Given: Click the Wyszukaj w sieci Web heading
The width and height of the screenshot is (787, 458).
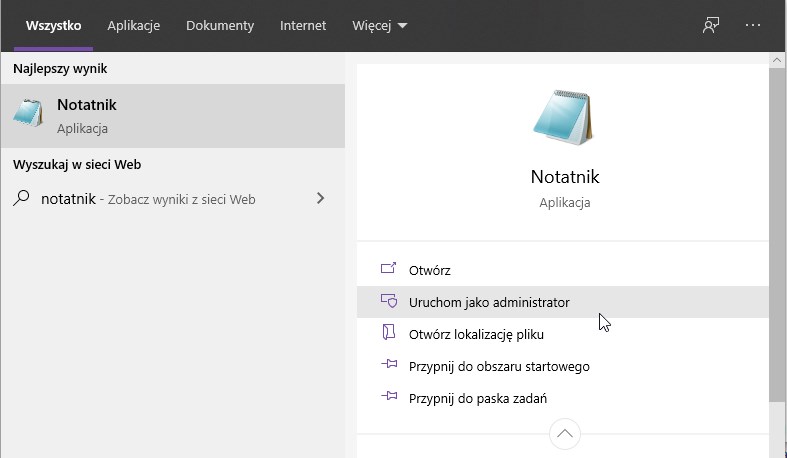Looking at the screenshot, I should pos(77,165).
